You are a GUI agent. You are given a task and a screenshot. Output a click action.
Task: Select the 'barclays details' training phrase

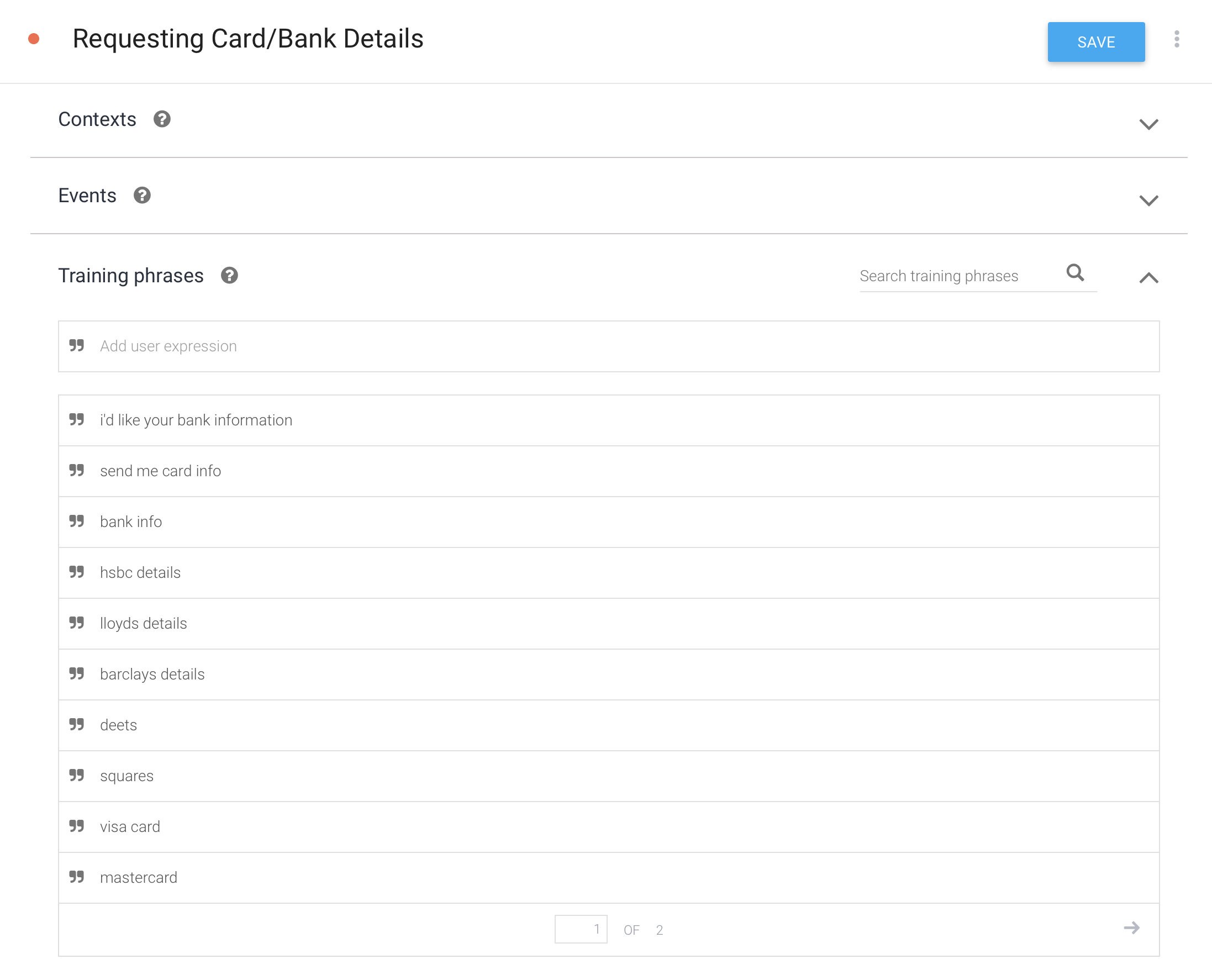[x=152, y=674]
